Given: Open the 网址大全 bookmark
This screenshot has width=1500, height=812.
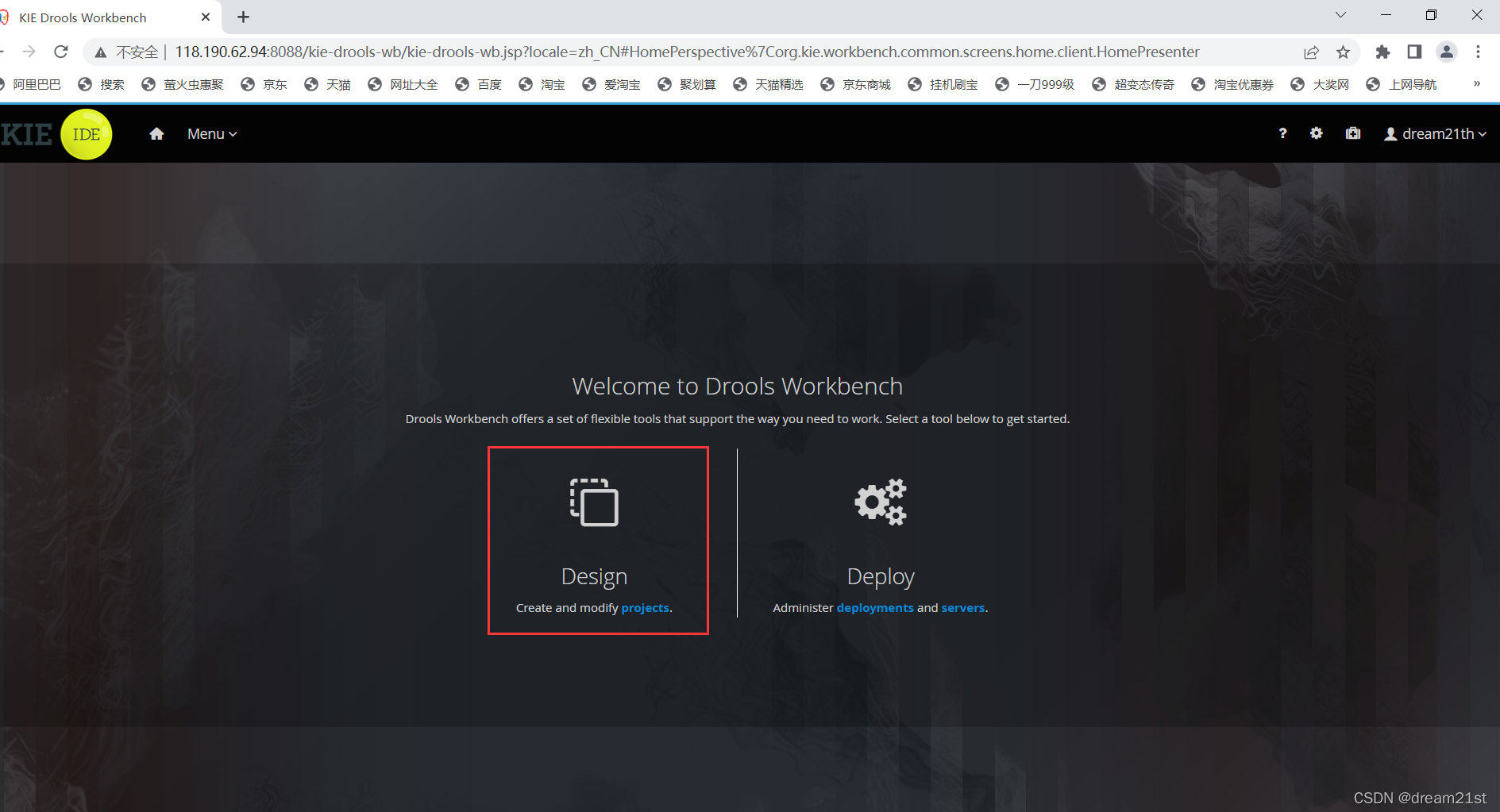Looking at the screenshot, I should 403,84.
